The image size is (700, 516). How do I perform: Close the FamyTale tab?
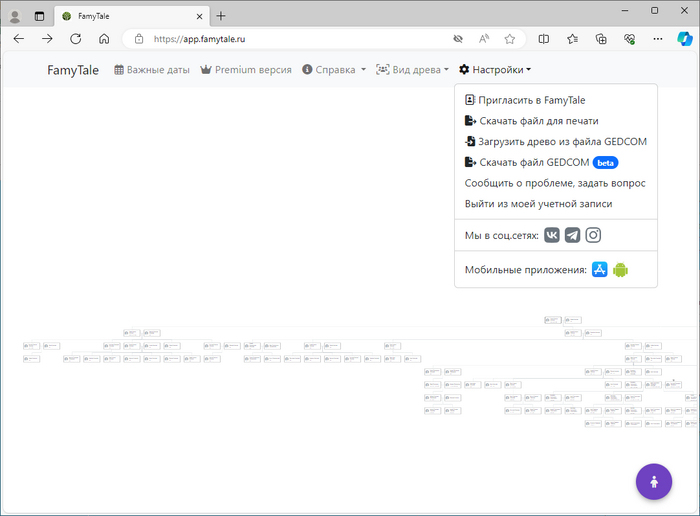tap(199, 17)
